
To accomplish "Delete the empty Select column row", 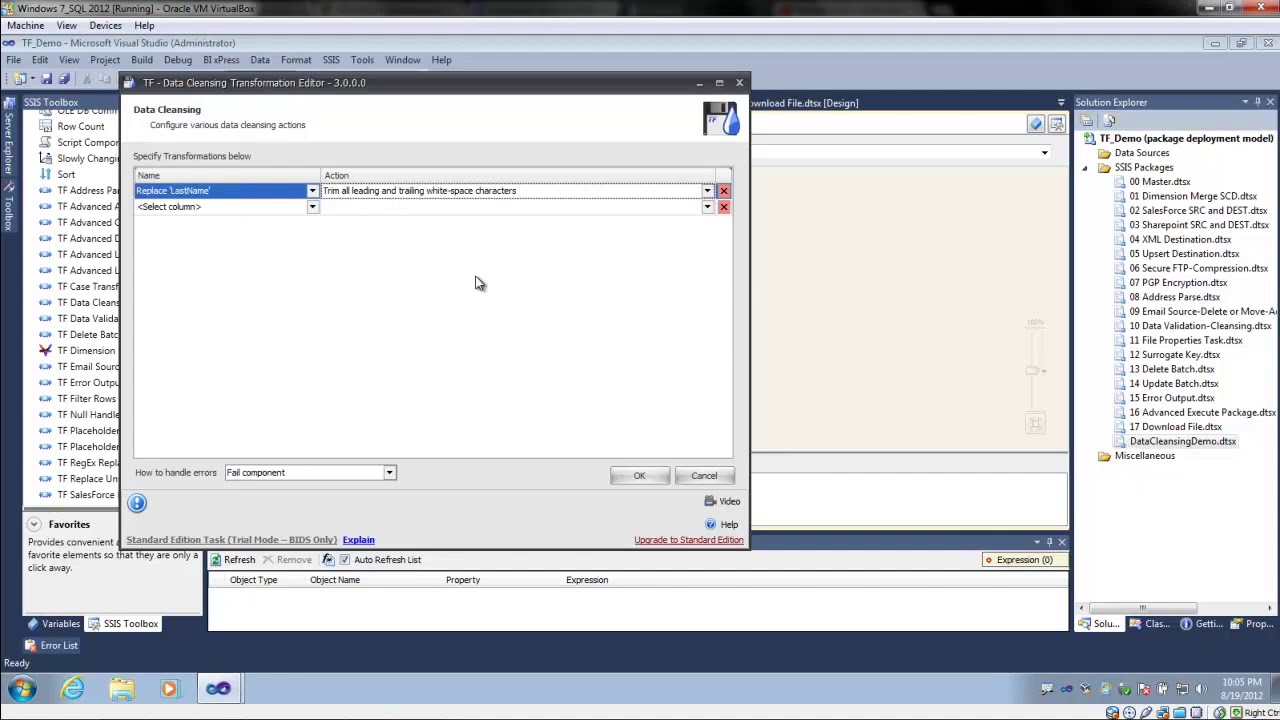I will pos(724,207).
